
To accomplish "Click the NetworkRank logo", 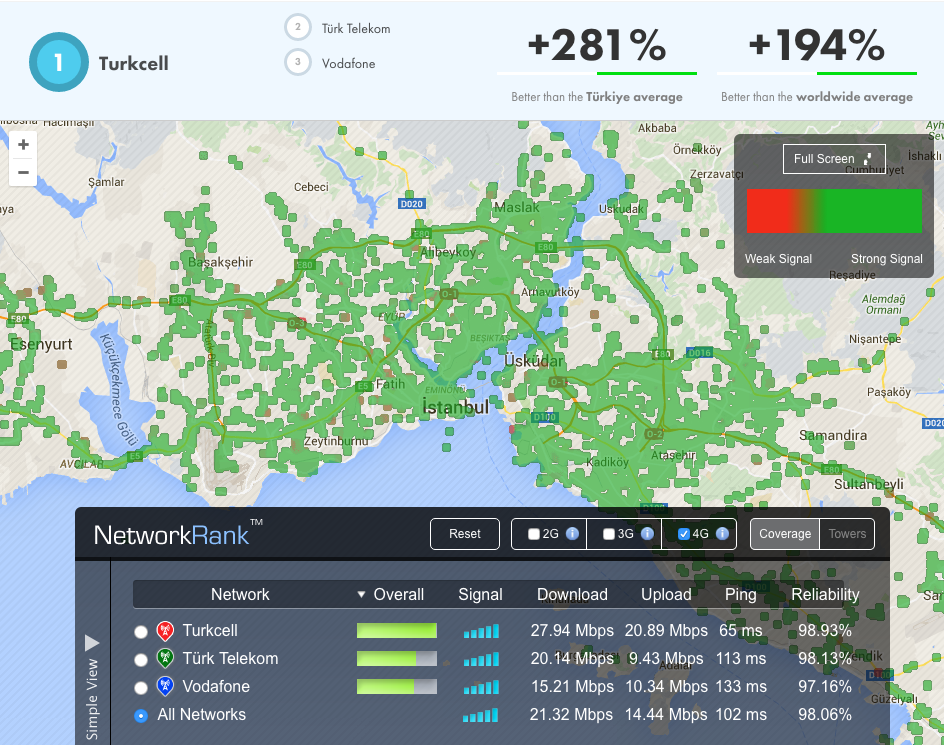I will click(x=178, y=534).
